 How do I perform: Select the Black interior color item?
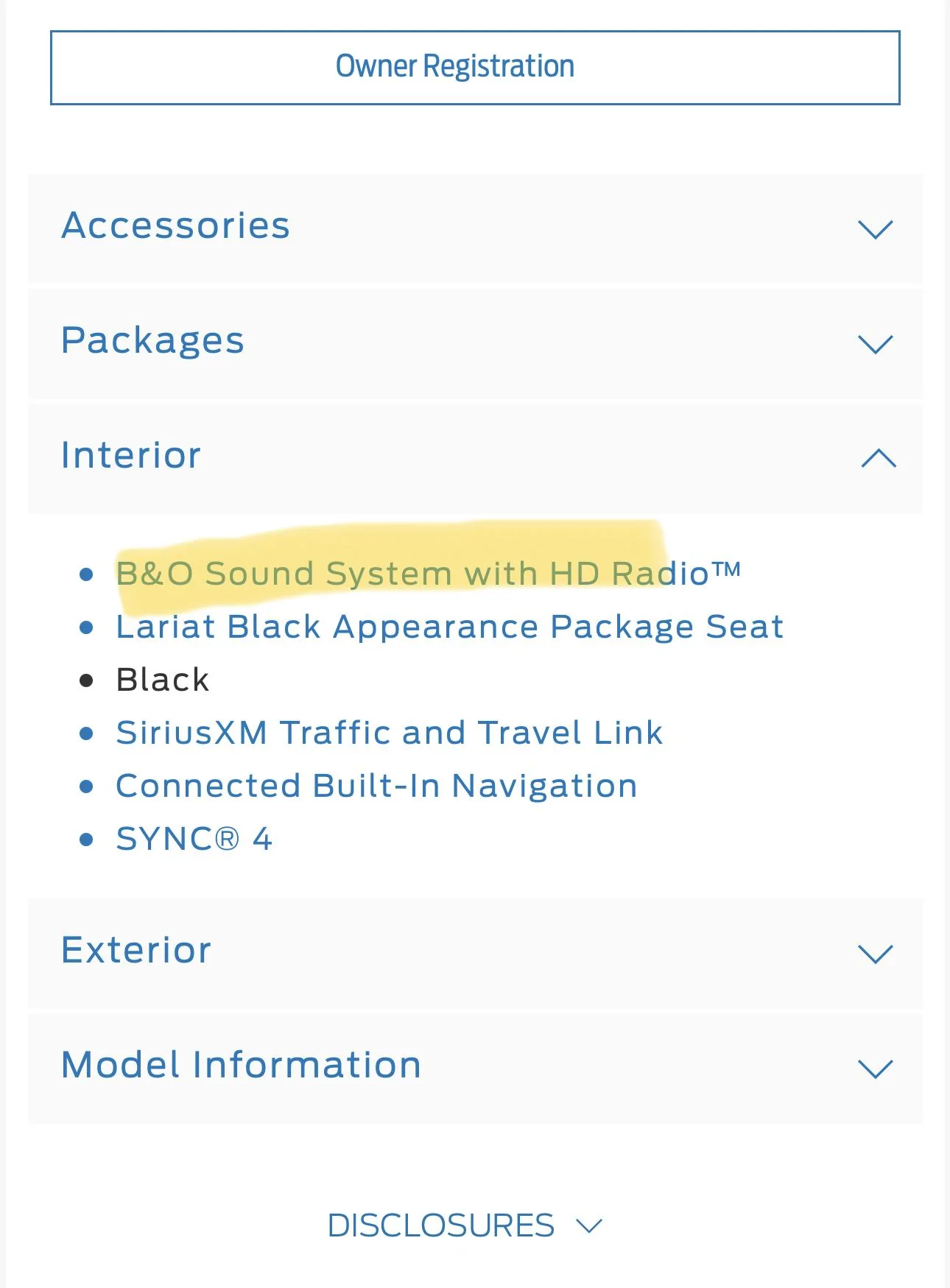[163, 680]
